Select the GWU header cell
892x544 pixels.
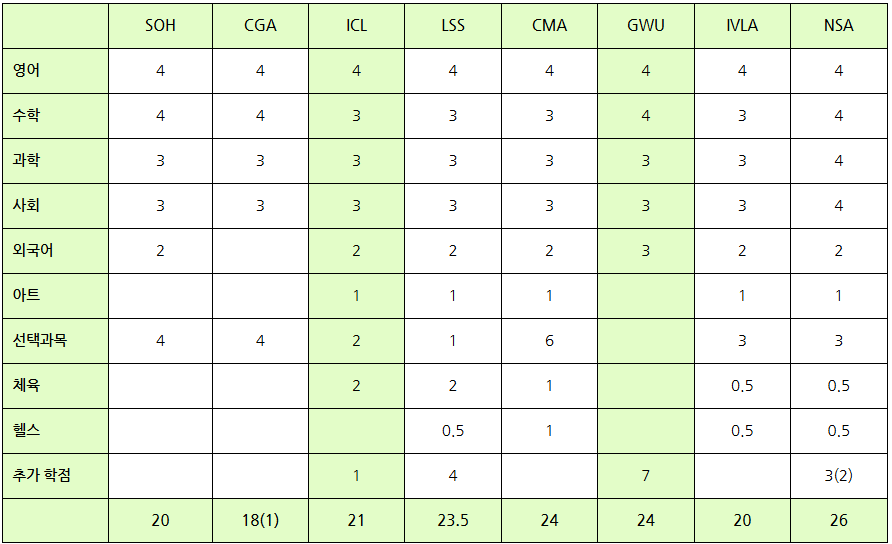(646, 26)
